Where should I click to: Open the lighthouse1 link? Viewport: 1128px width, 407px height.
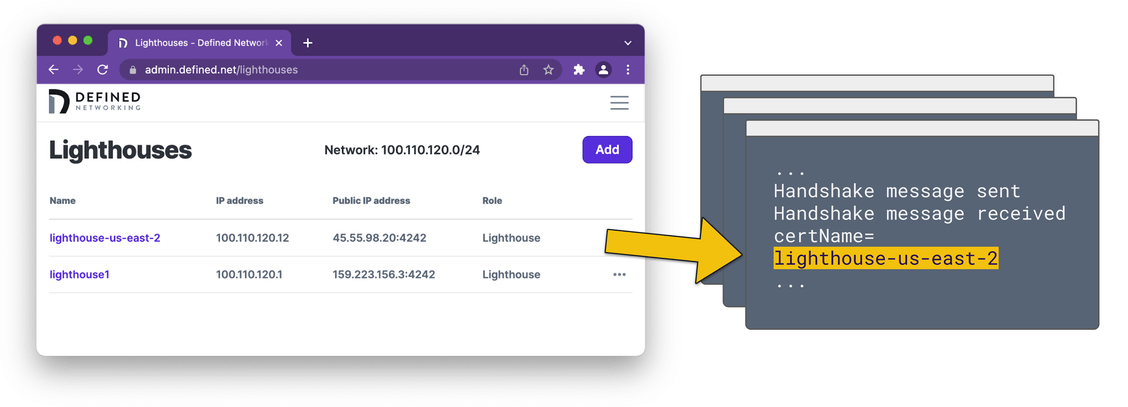pos(79,275)
